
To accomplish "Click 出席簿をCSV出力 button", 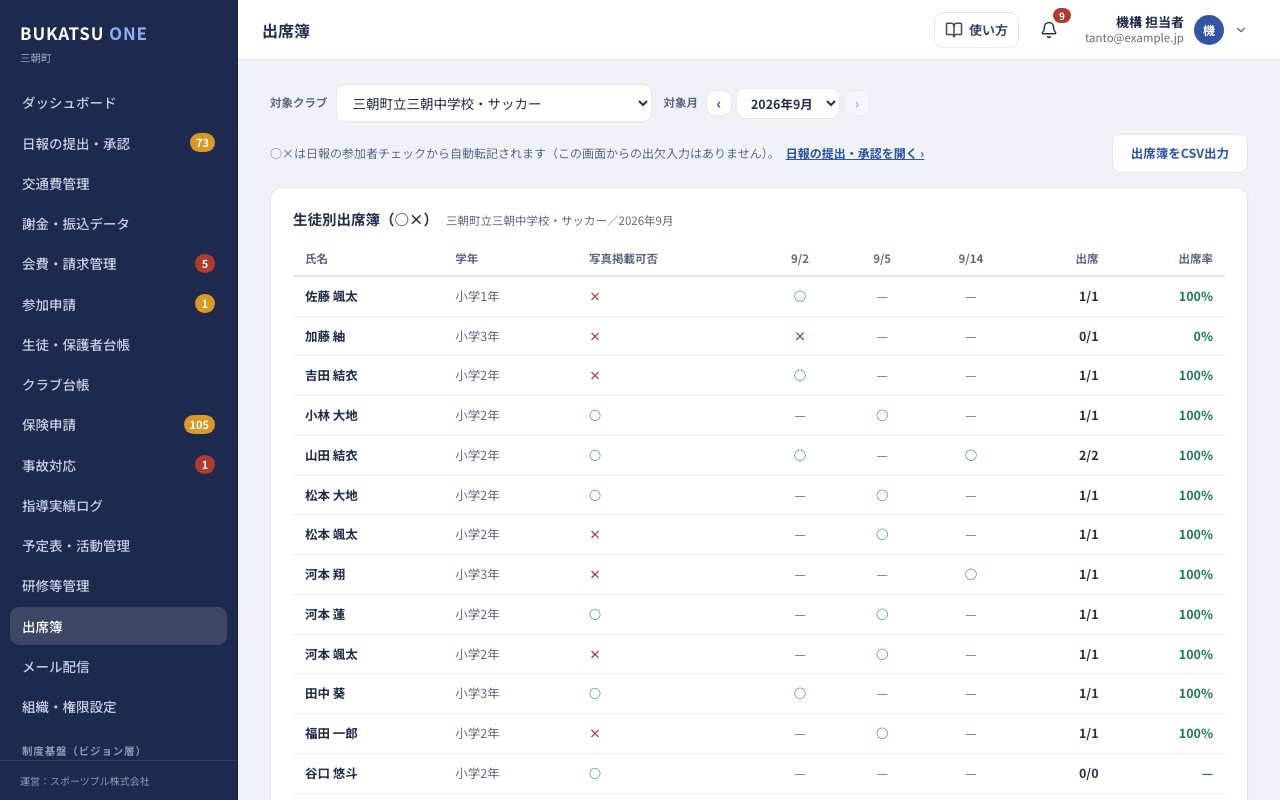I will point(1180,154).
